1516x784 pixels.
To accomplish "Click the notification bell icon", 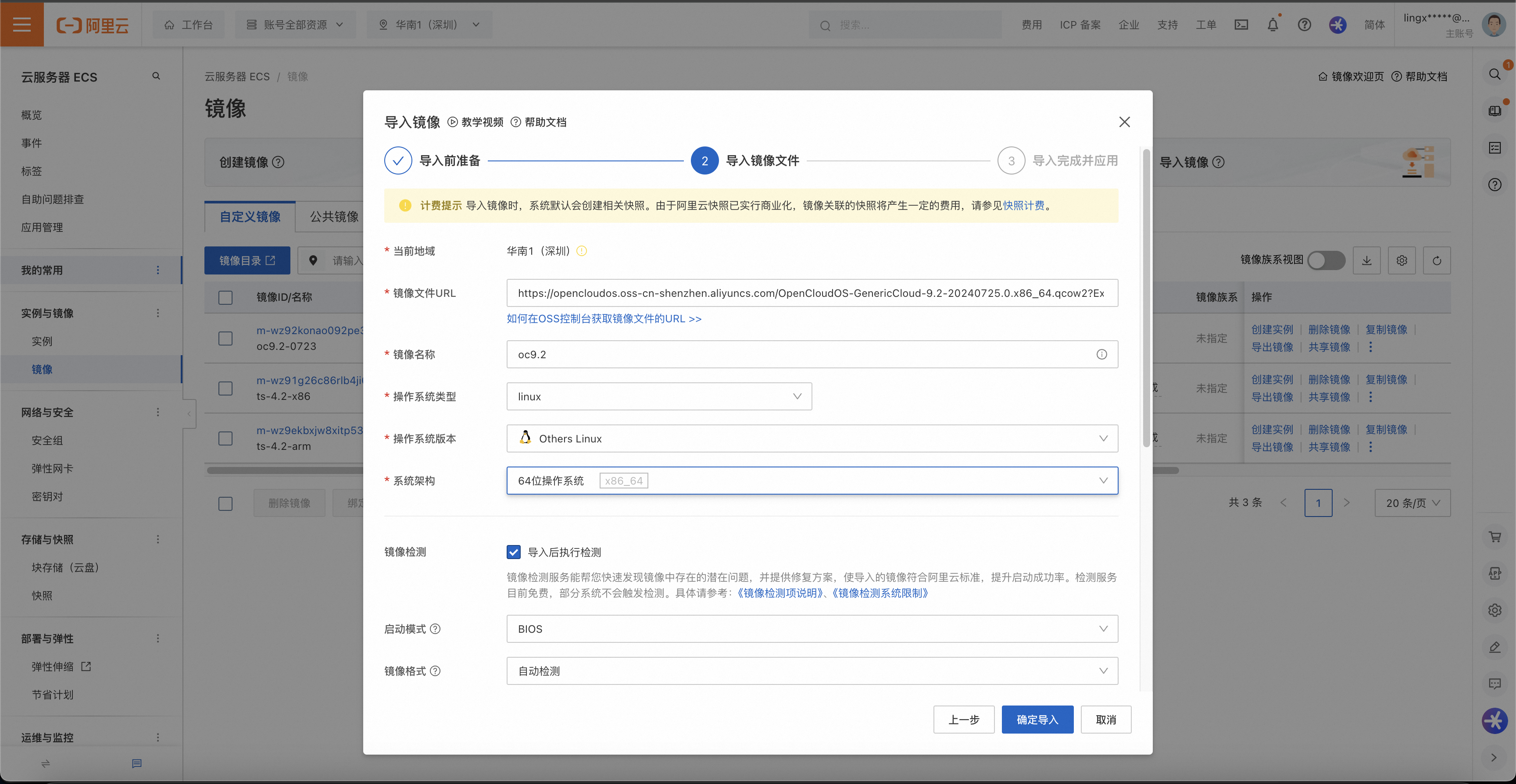I will (1273, 25).
